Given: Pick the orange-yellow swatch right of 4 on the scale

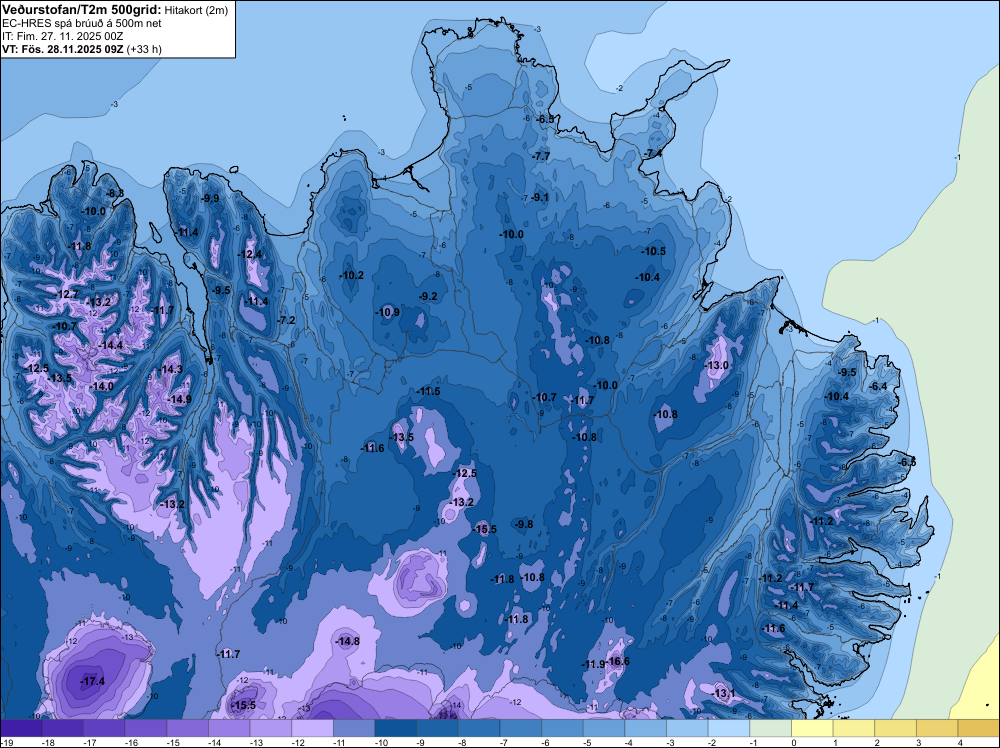Looking at the screenshot, I should point(978,728).
